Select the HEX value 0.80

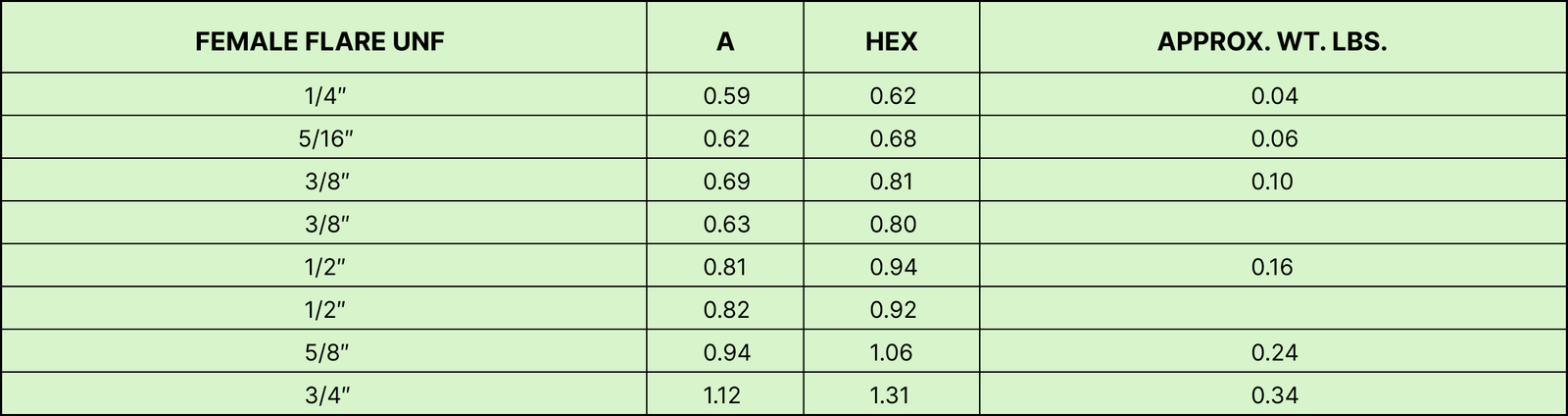click(x=893, y=225)
